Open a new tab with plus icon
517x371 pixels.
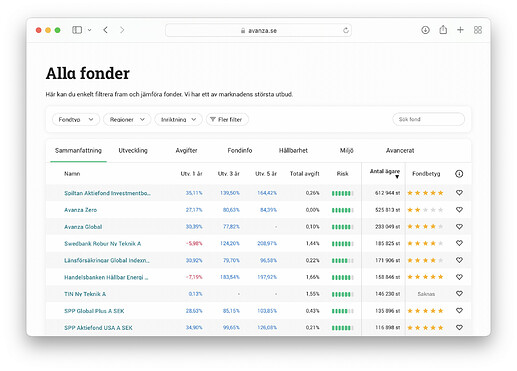click(x=460, y=30)
